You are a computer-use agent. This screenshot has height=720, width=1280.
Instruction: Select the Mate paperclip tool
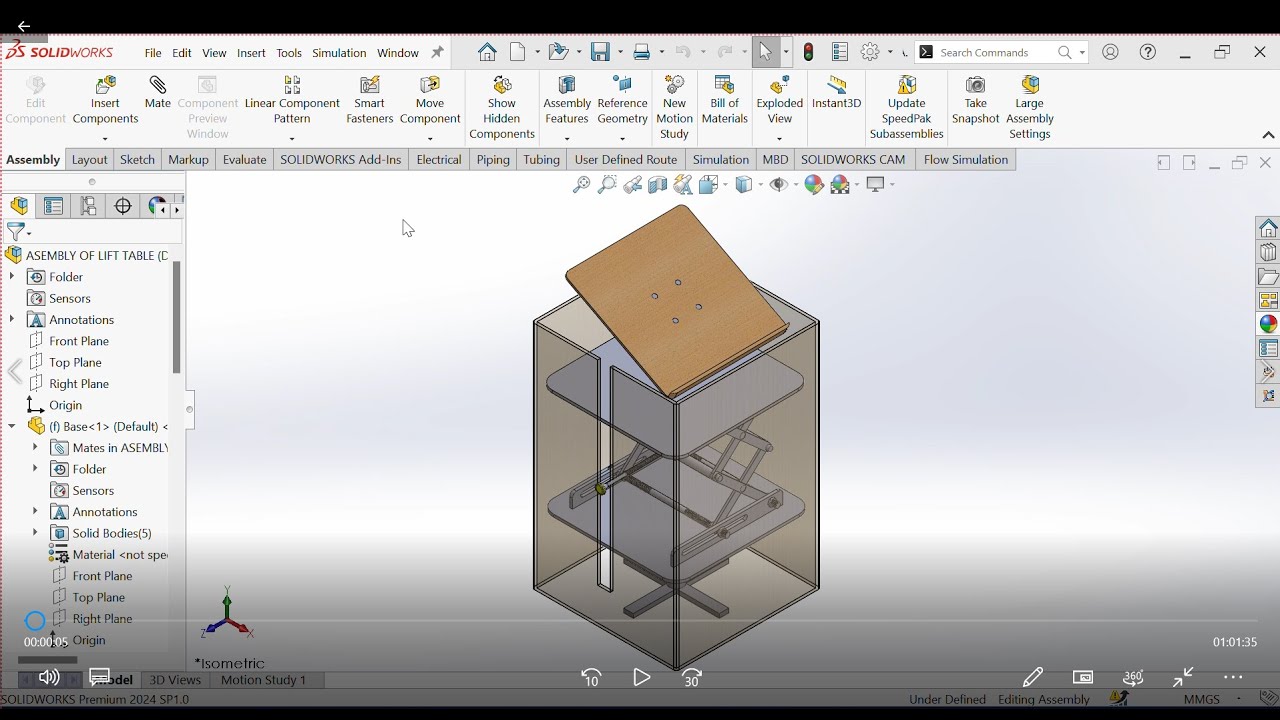point(158,85)
